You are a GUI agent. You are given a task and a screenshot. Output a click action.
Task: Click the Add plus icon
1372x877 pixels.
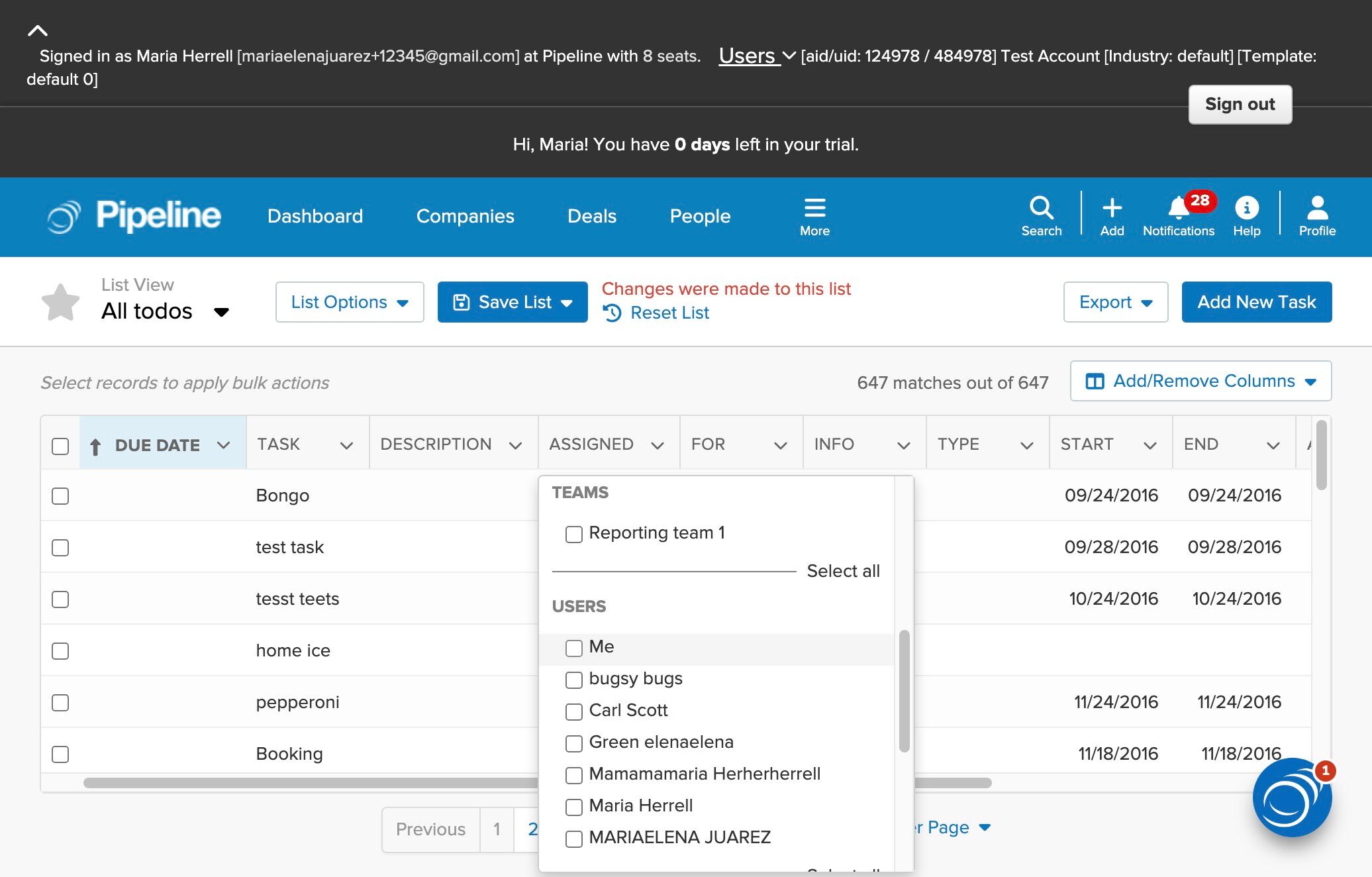1112,208
